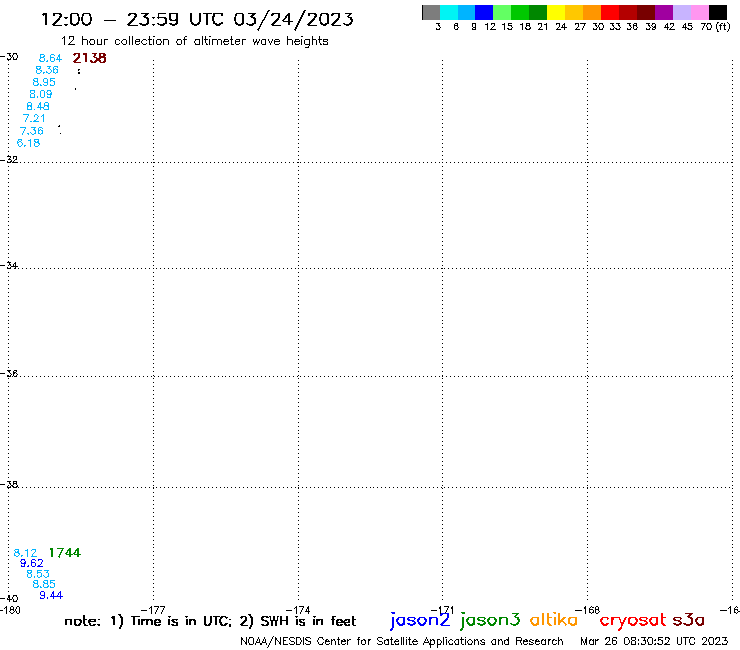Select the light green legend swatch for 12-15 ft

coord(502,12)
